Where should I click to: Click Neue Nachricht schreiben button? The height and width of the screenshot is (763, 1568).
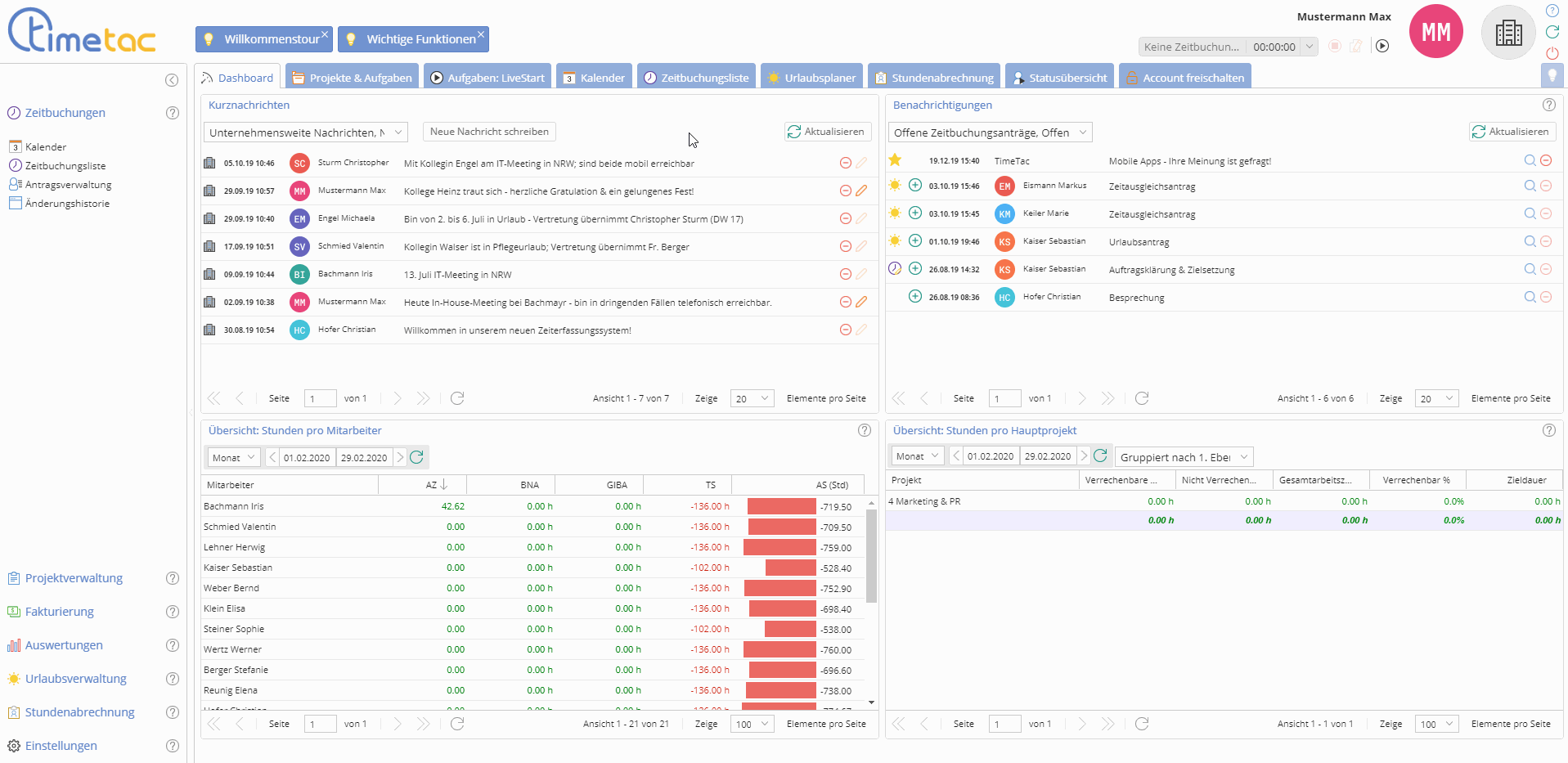pos(489,132)
